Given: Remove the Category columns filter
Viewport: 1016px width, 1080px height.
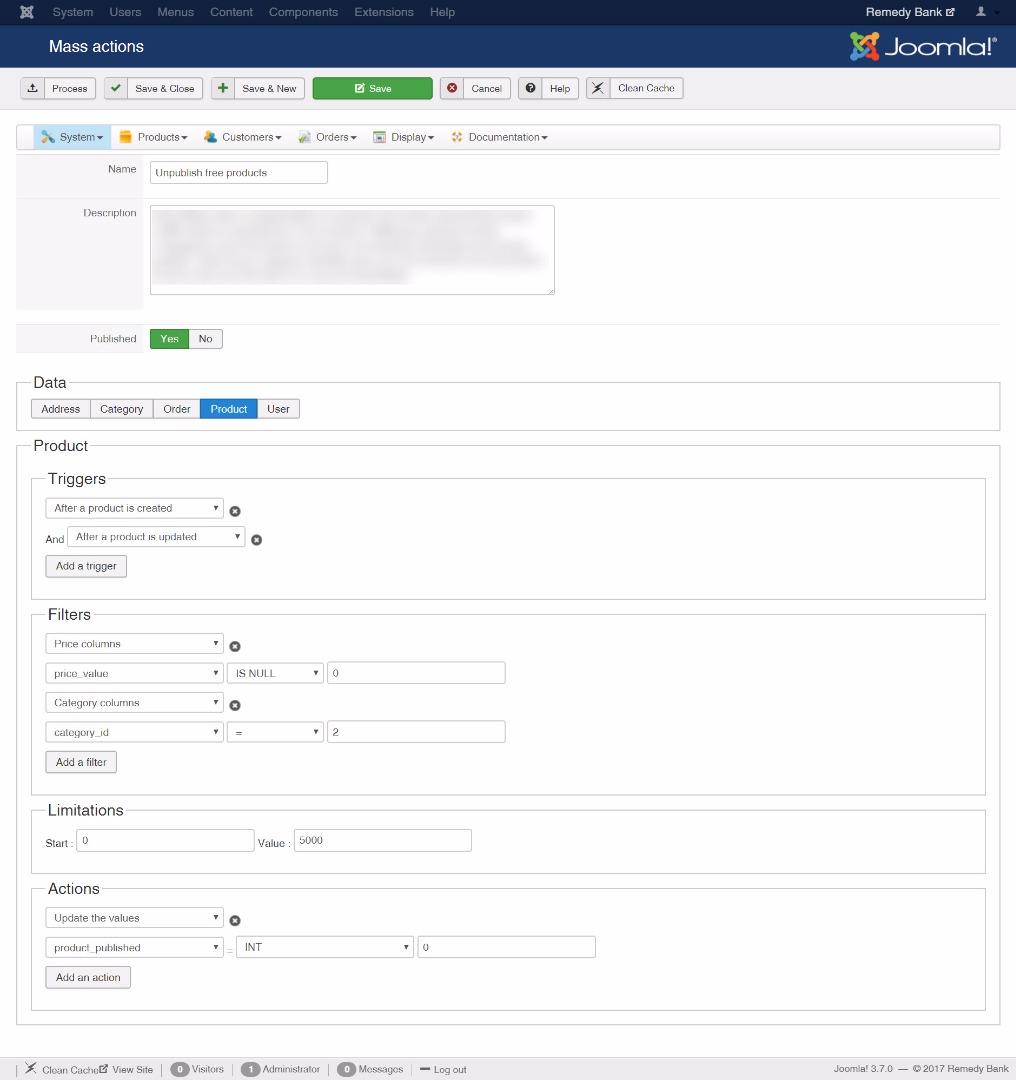Looking at the screenshot, I should pyautogui.click(x=235, y=705).
